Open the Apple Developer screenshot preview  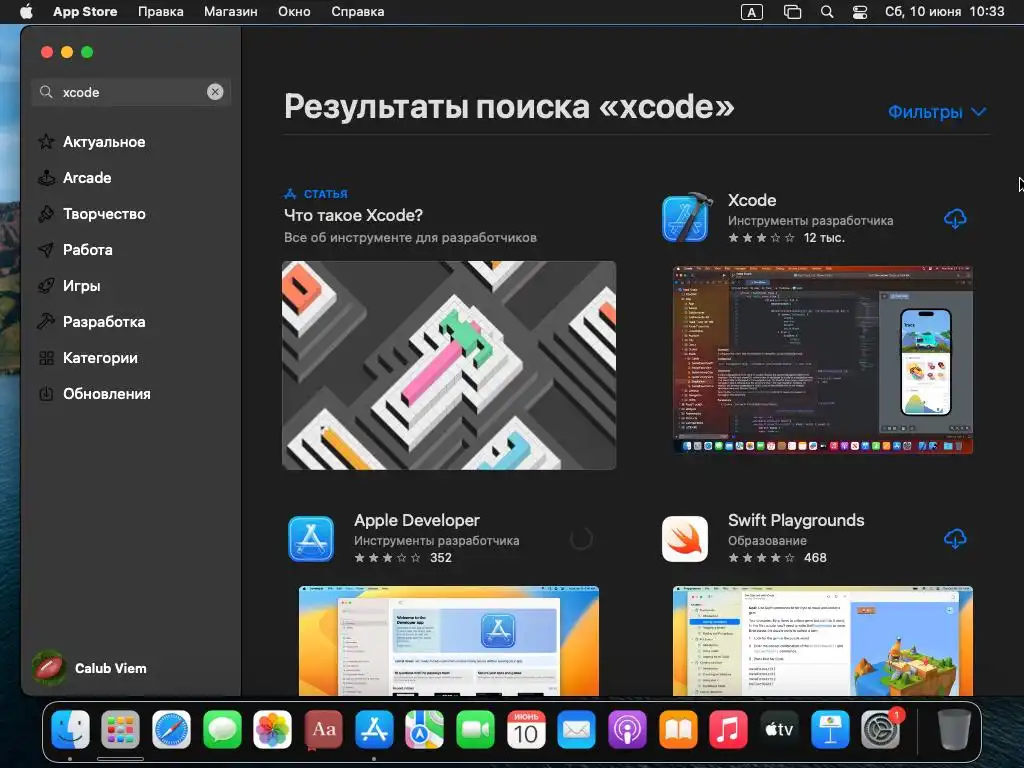click(x=449, y=641)
